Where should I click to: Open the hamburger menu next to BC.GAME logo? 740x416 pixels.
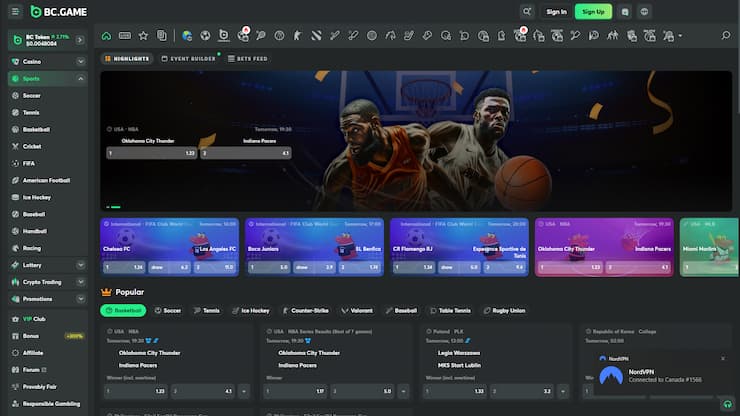[15, 11]
